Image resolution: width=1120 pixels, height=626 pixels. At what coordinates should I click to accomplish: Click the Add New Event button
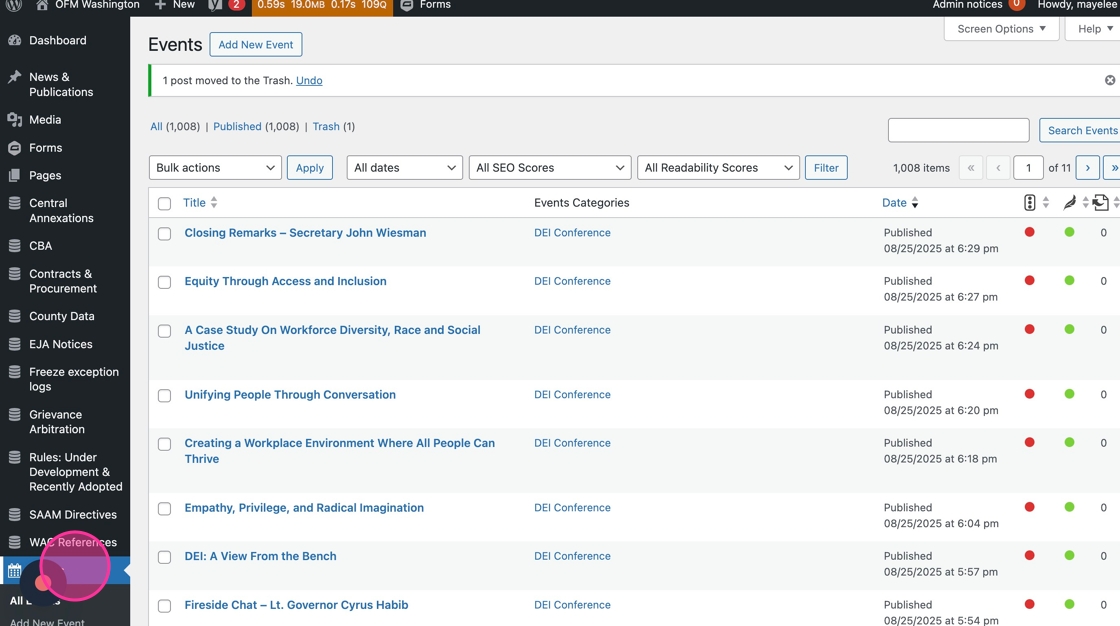[256, 44]
